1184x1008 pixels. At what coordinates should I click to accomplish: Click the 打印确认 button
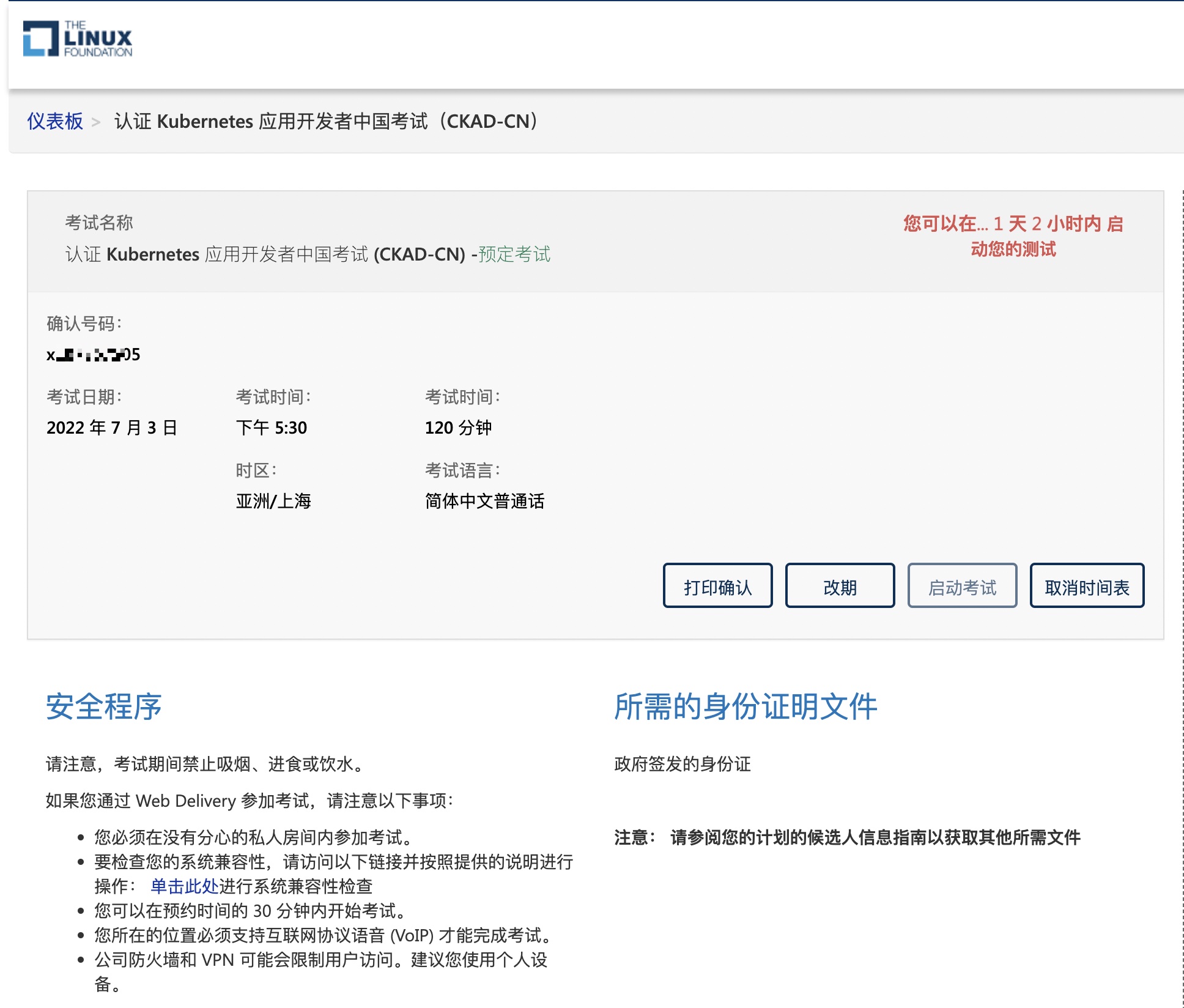point(717,586)
